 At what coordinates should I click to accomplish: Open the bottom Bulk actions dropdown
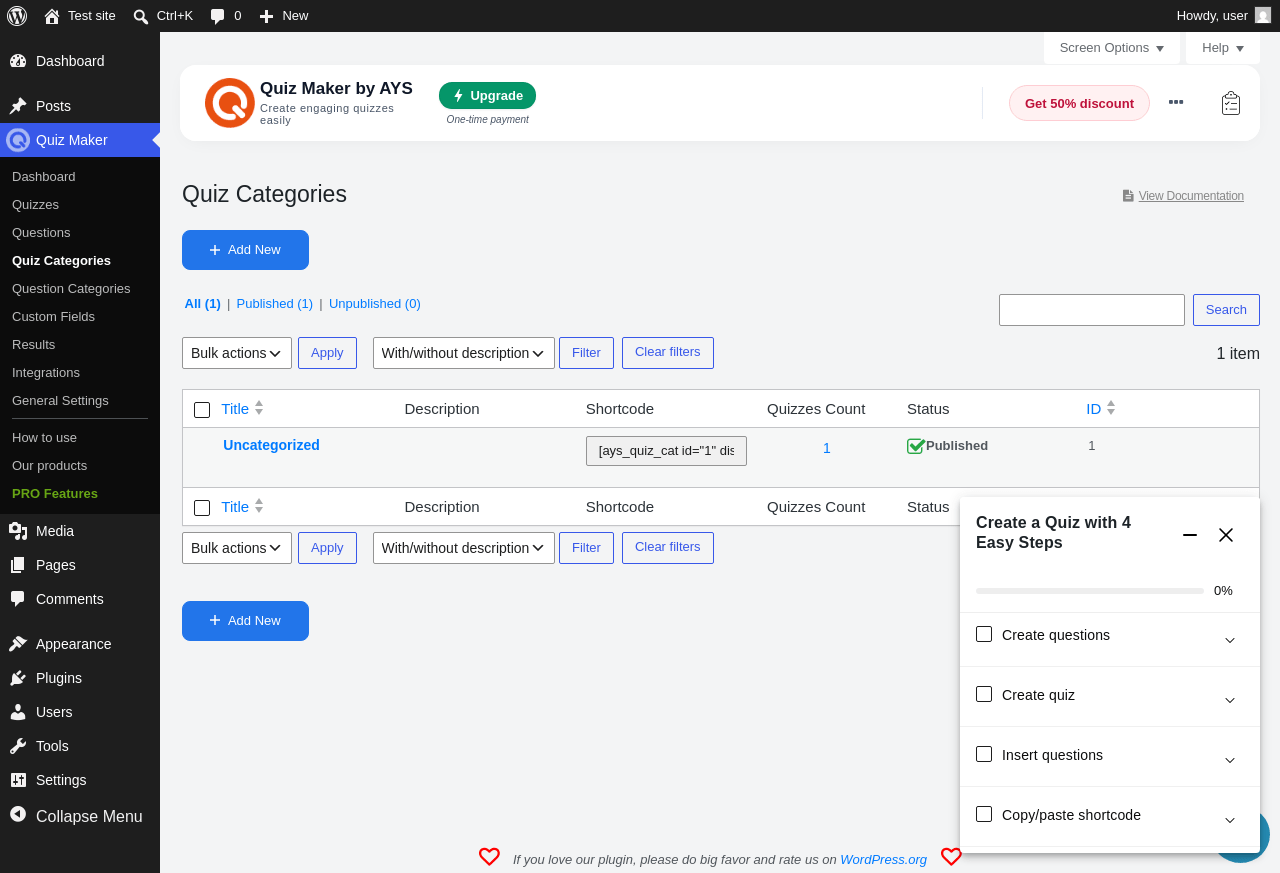pos(237,548)
